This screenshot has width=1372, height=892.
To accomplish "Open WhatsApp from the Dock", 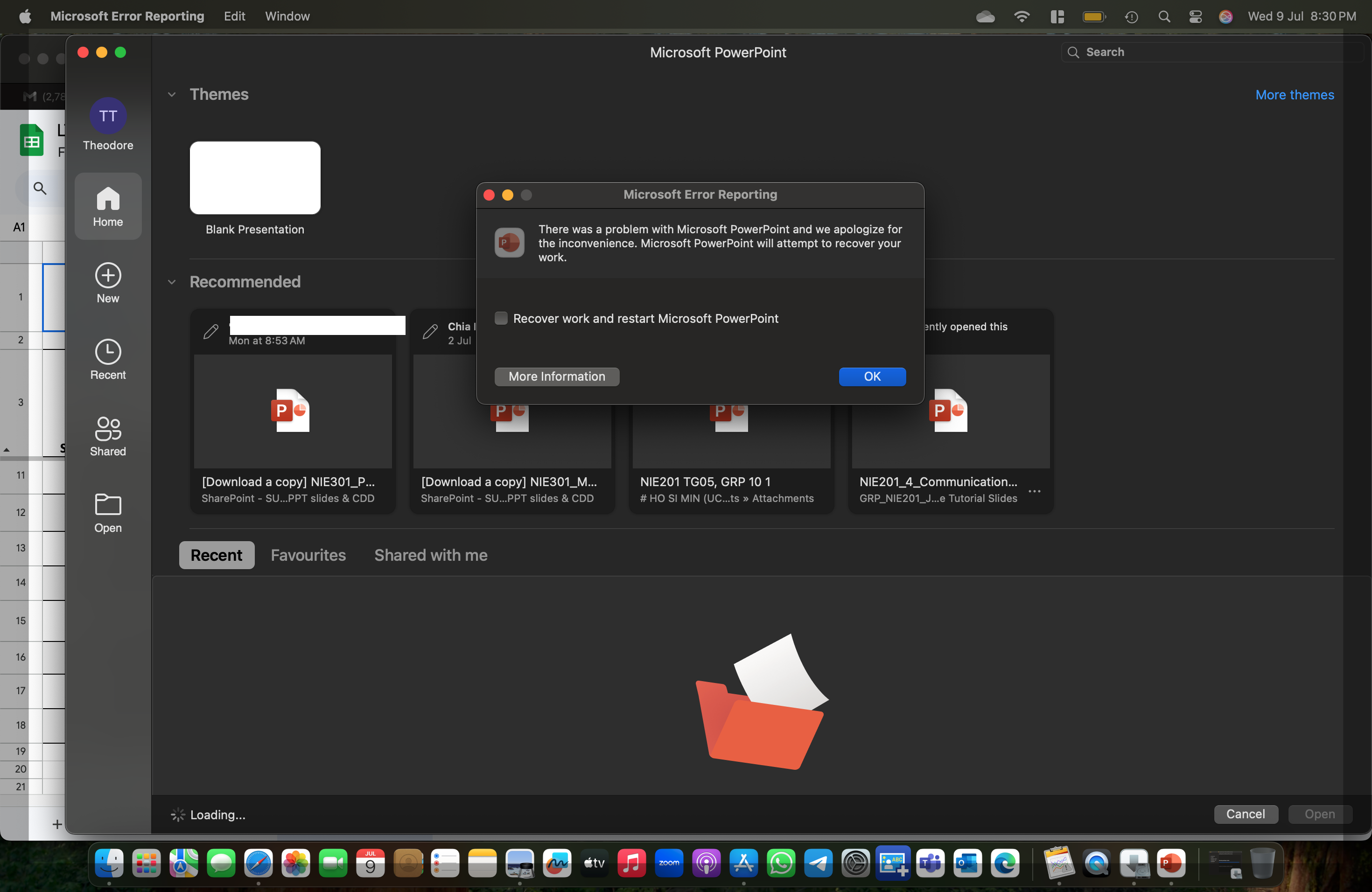I will [781, 863].
